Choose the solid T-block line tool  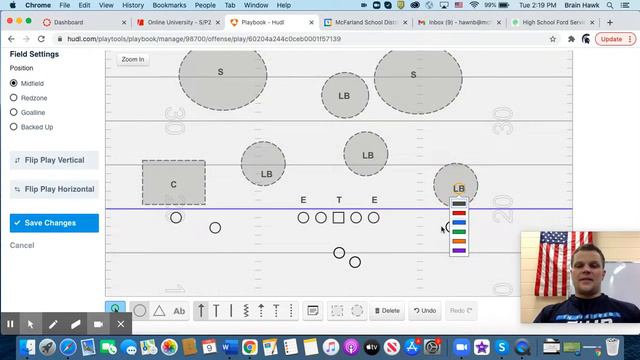pos(216,311)
